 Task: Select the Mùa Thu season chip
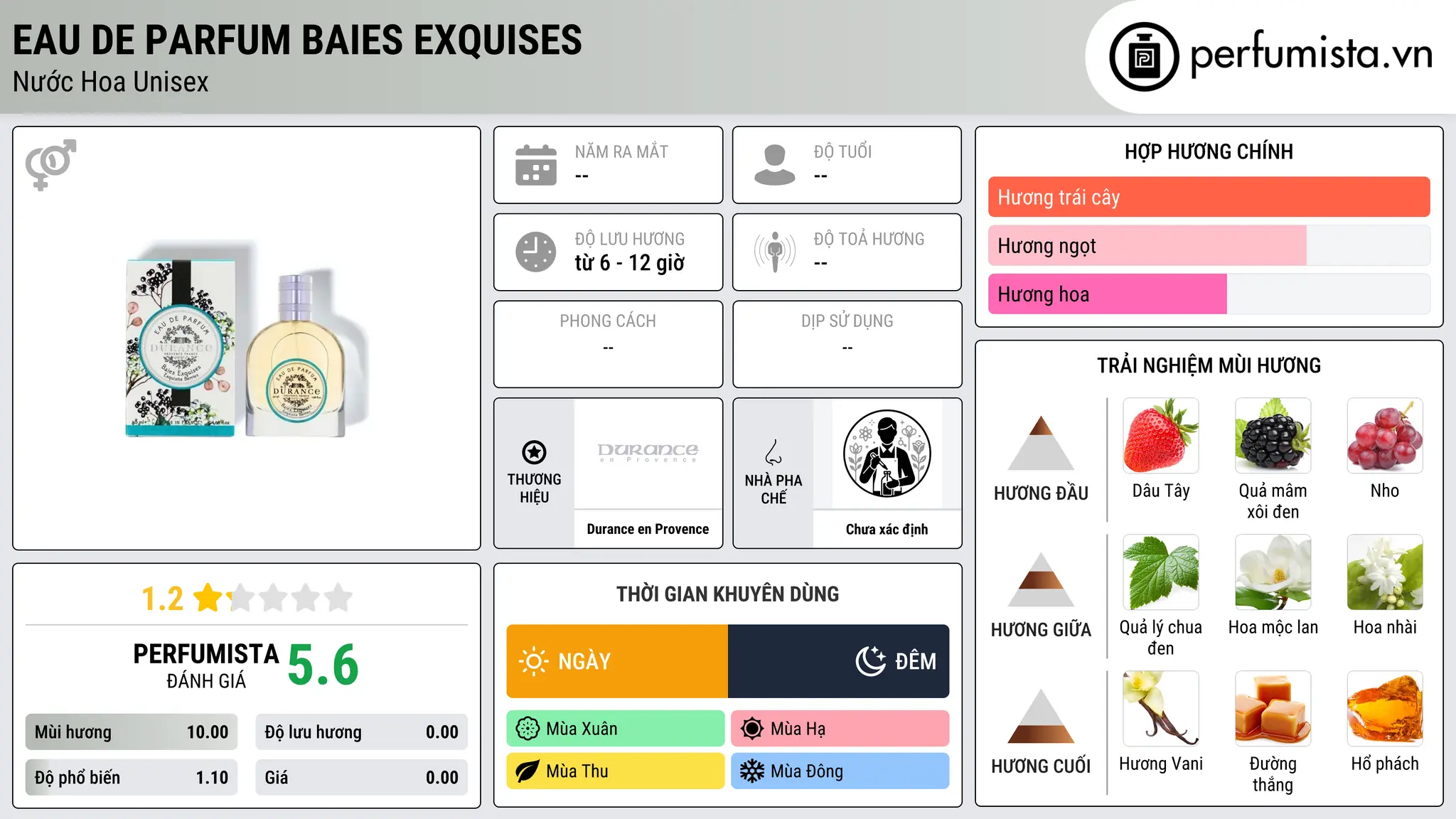tap(616, 771)
